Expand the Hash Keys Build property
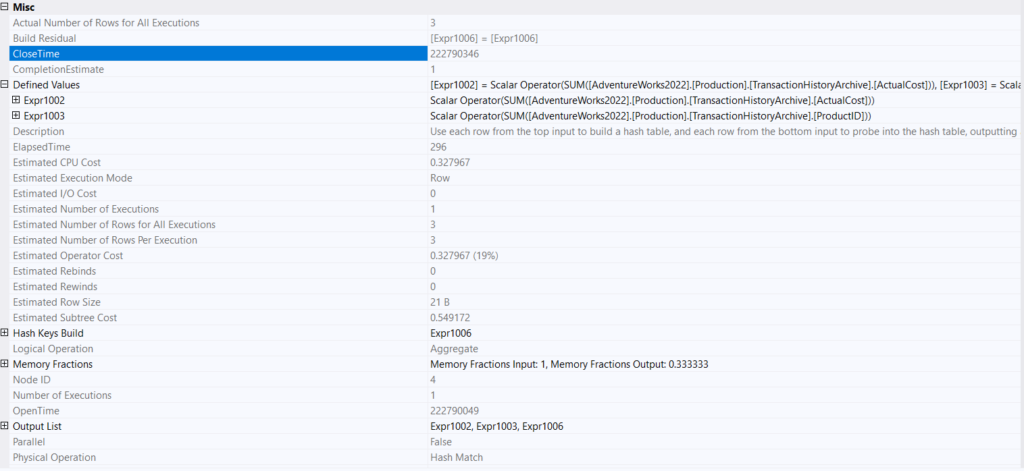1024x471 pixels. pyautogui.click(x=5, y=333)
